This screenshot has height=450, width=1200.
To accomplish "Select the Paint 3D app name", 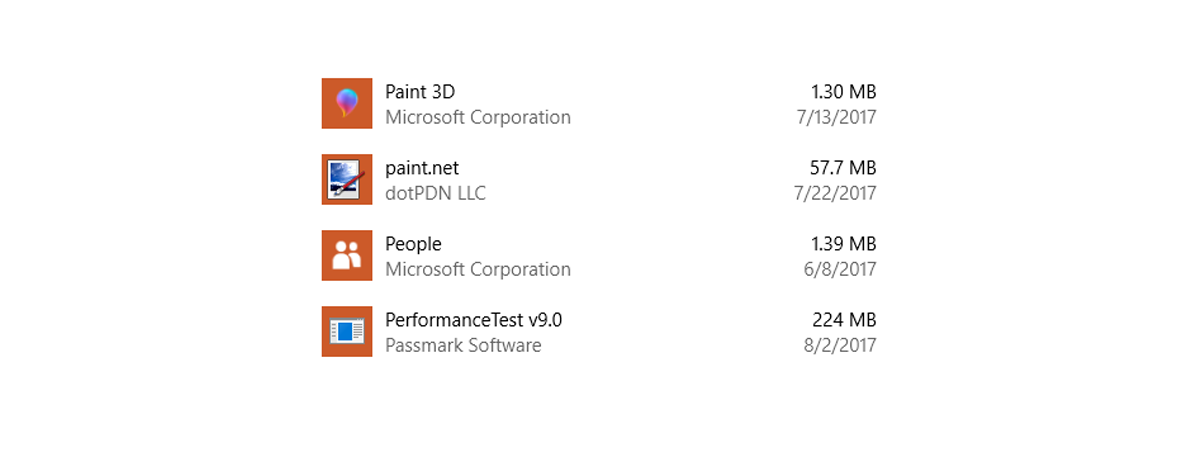I will [x=420, y=92].
